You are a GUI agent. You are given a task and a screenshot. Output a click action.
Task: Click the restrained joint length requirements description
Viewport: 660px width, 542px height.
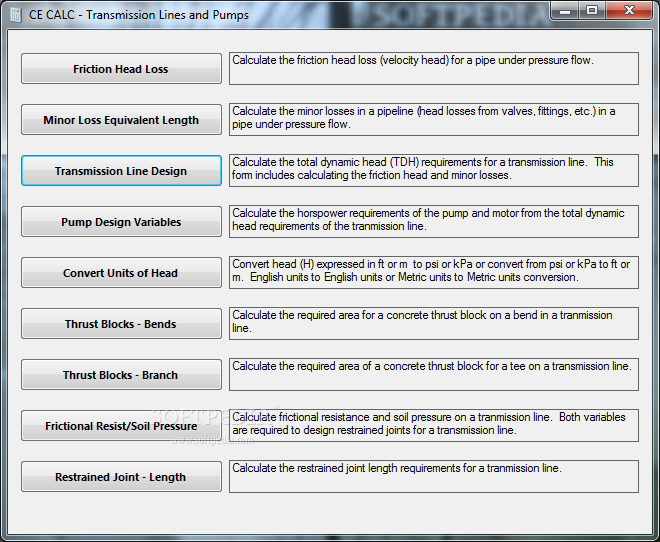click(x=434, y=476)
